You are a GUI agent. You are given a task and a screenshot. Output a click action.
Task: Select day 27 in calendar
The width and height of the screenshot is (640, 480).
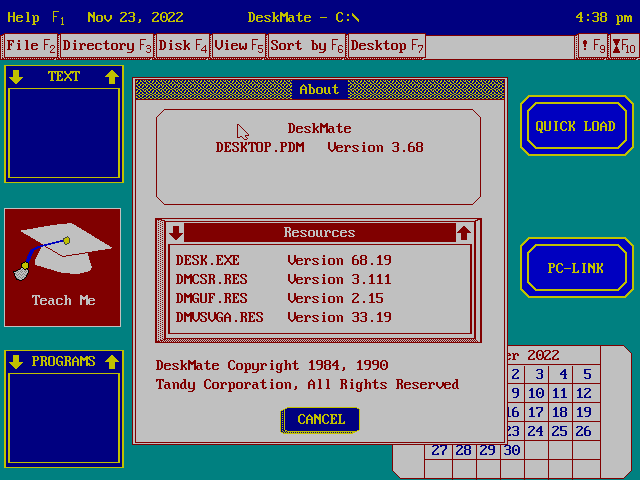[439, 450]
